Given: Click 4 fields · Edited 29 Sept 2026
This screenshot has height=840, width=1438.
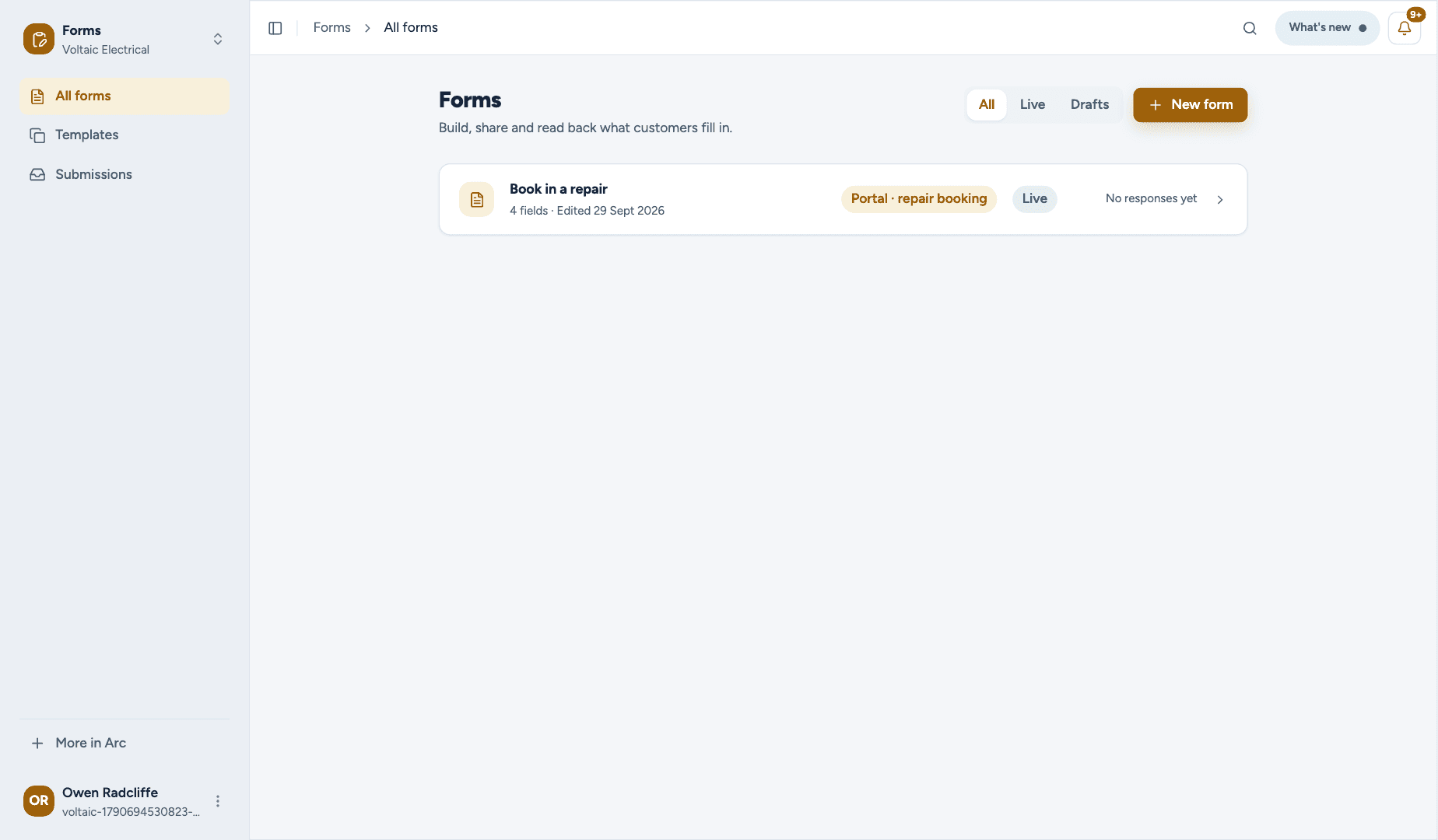Looking at the screenshot, I should point(587,211).
